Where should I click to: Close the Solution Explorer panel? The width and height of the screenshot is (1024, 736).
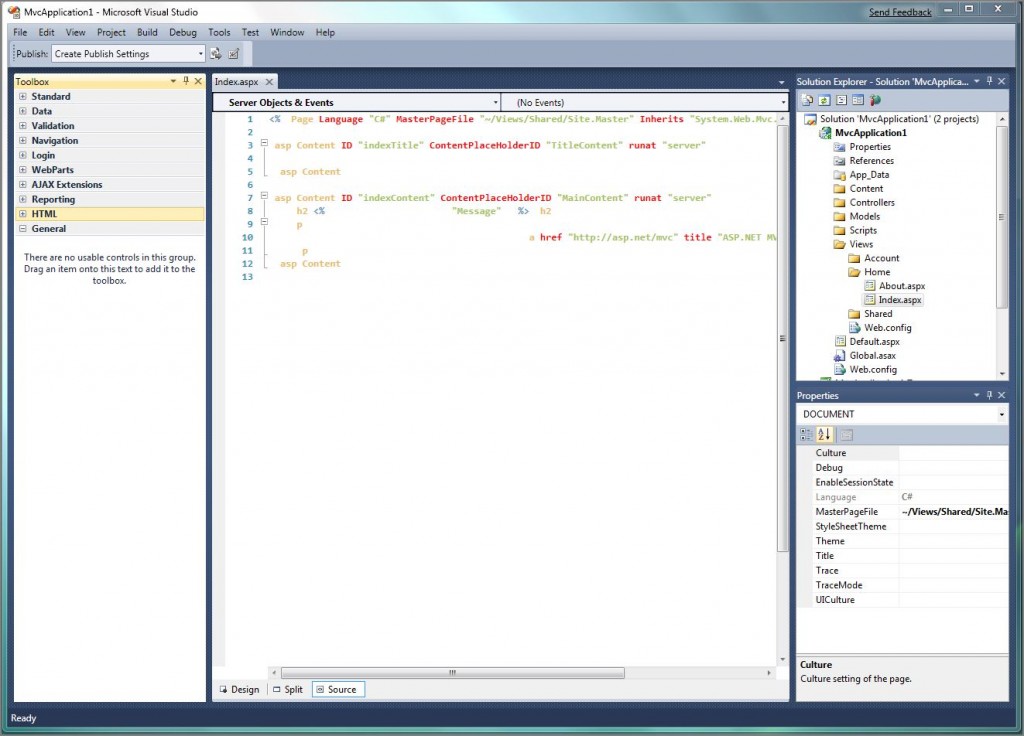1002,81
